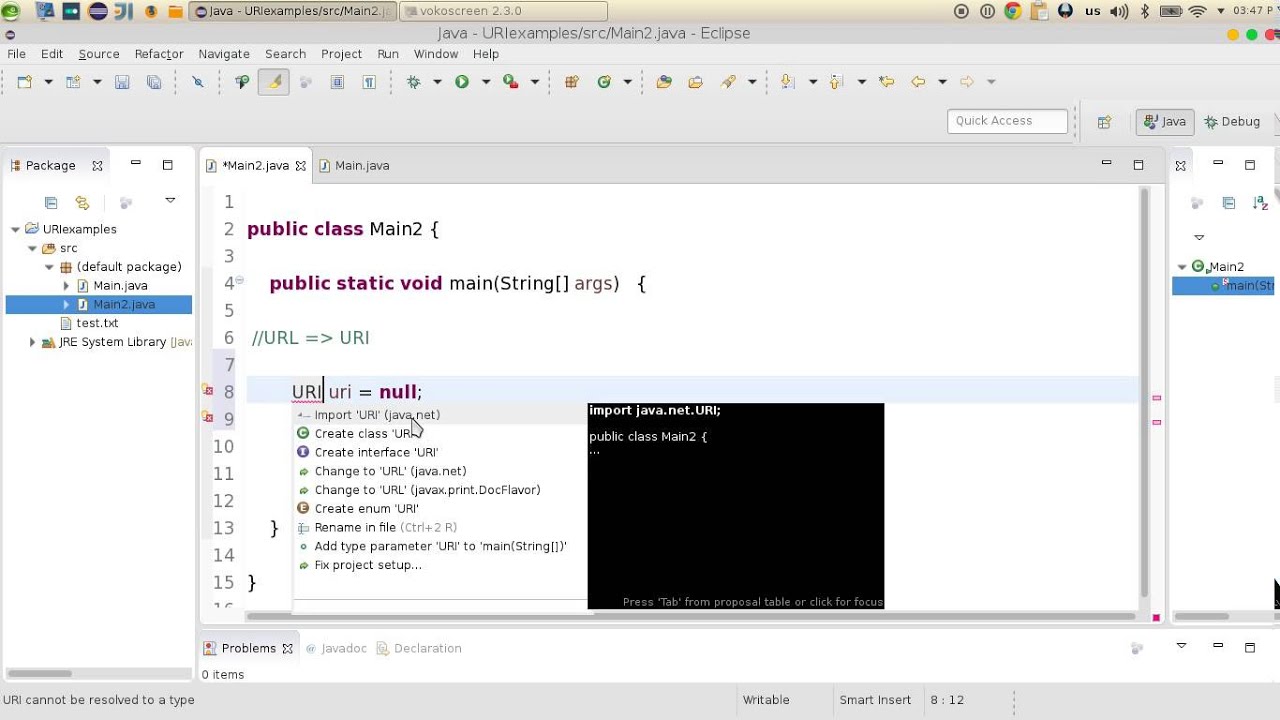
Task: Click the error marker on line 8
Action: click(208, 391)
